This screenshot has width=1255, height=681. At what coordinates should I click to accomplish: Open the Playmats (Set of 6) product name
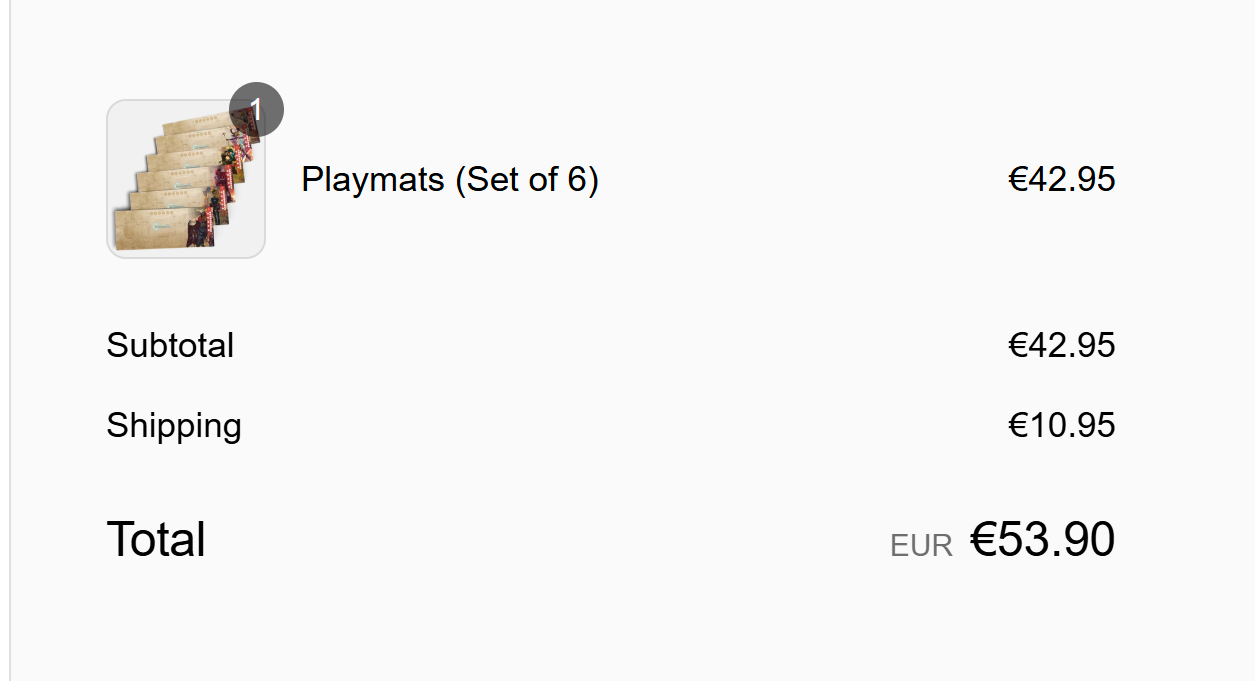pos(449,180)
